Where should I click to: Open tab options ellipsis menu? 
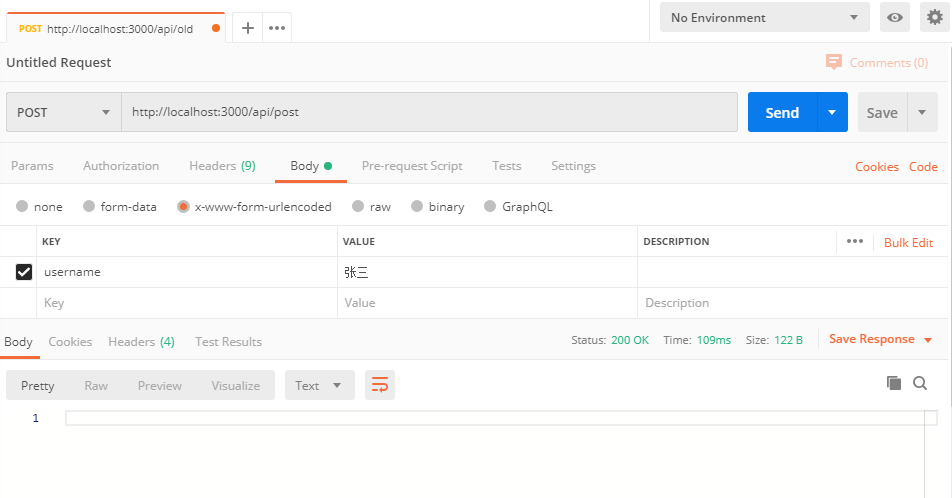[x=277, y=28]
